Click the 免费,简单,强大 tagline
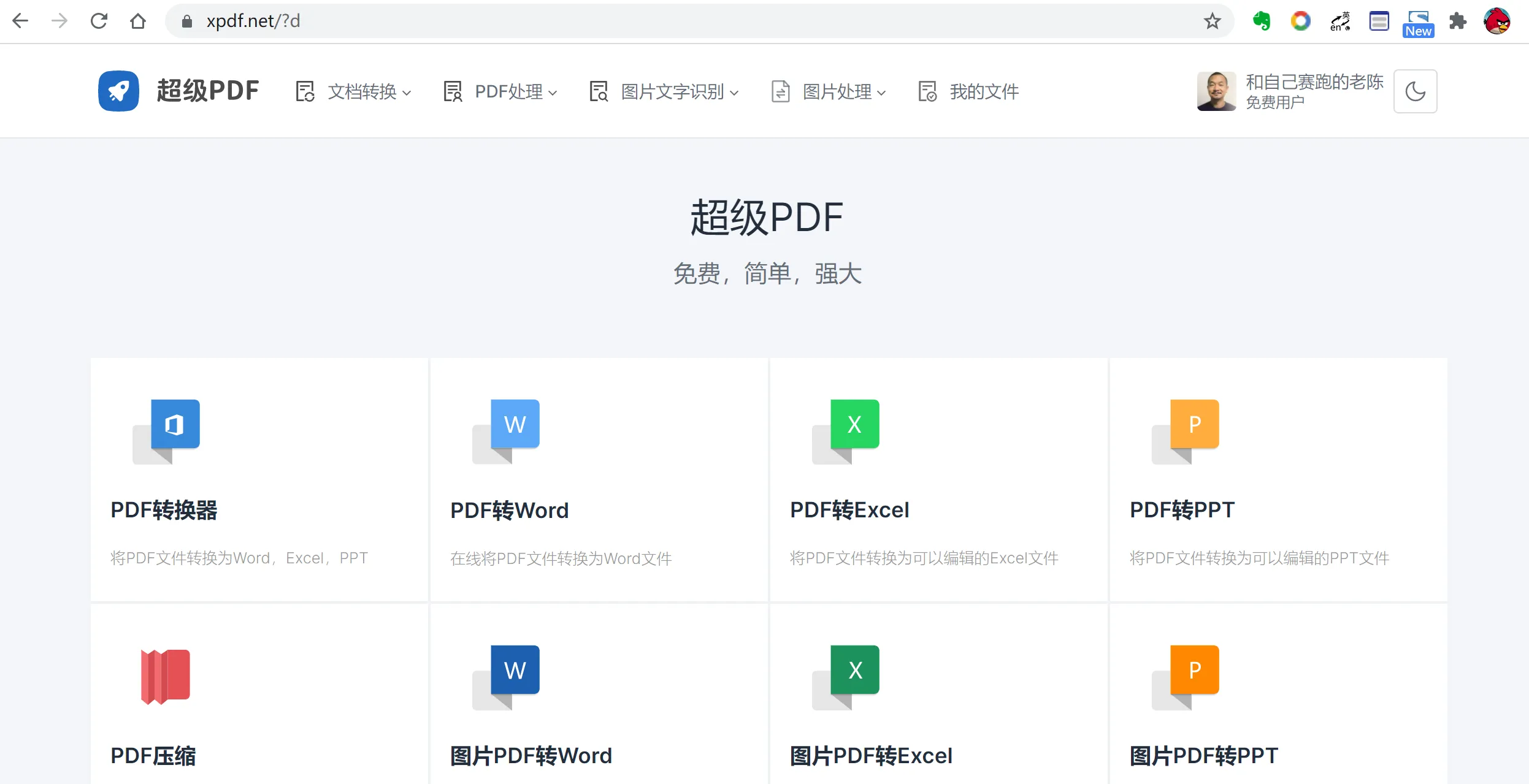The width and height of the screenshot is (1529, 784). [767, 273]
